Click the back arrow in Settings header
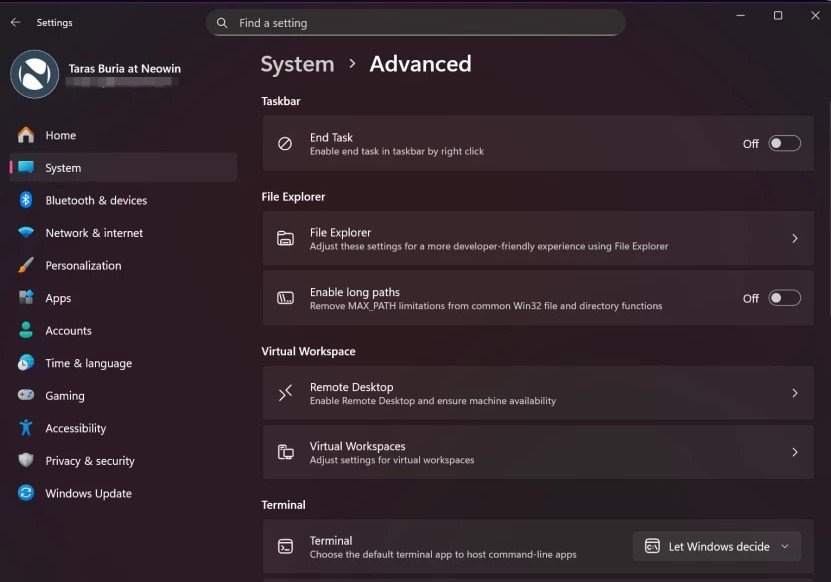This screenshot has height=582, width=831. 15,22
